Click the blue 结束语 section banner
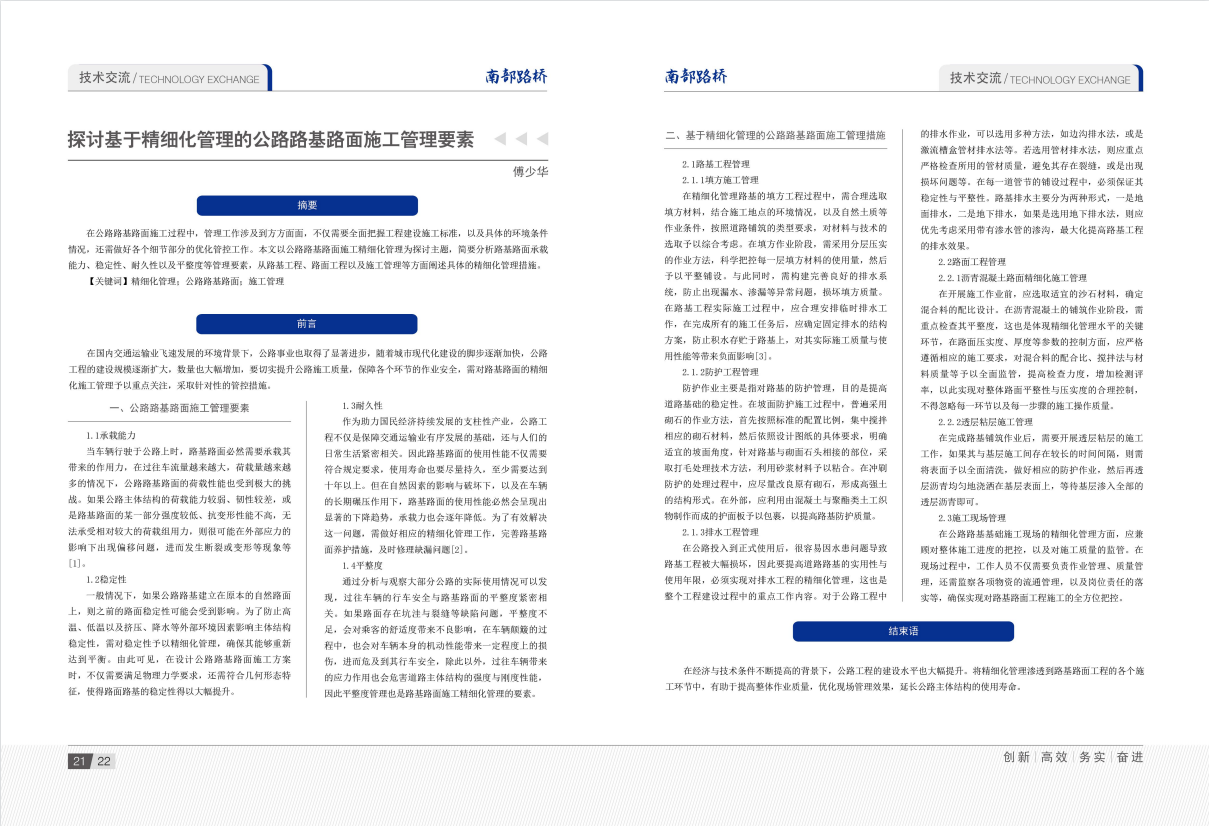The width and height of the screenshot is (1209, 826). (x=903, y=632)
